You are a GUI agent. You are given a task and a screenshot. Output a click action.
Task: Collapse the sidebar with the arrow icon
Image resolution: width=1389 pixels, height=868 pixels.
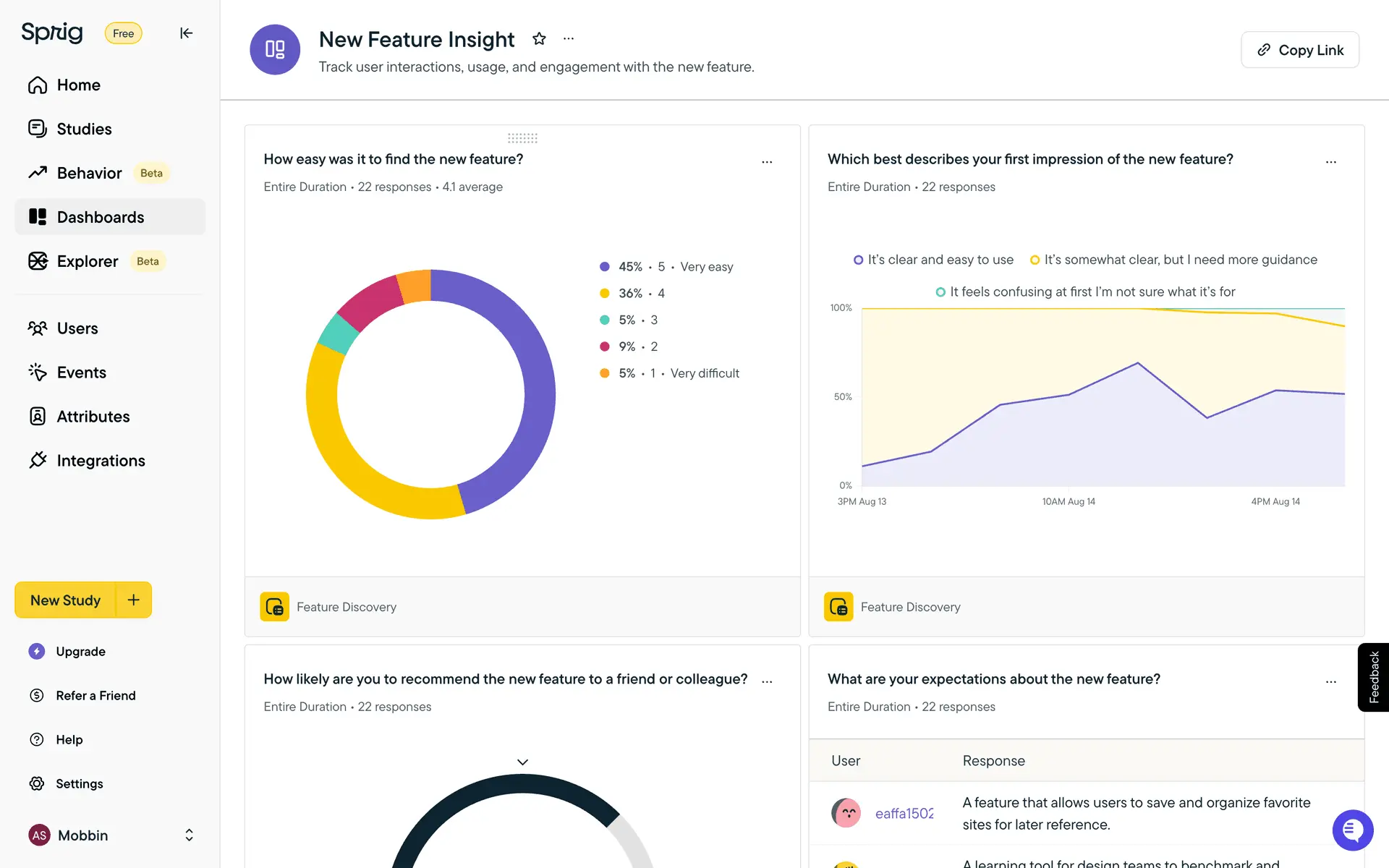186,33
